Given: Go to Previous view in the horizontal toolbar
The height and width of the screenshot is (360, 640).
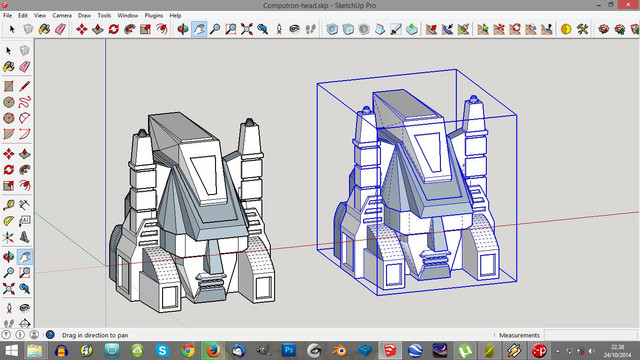Looking at the screenshot, I should pos(262,29).
